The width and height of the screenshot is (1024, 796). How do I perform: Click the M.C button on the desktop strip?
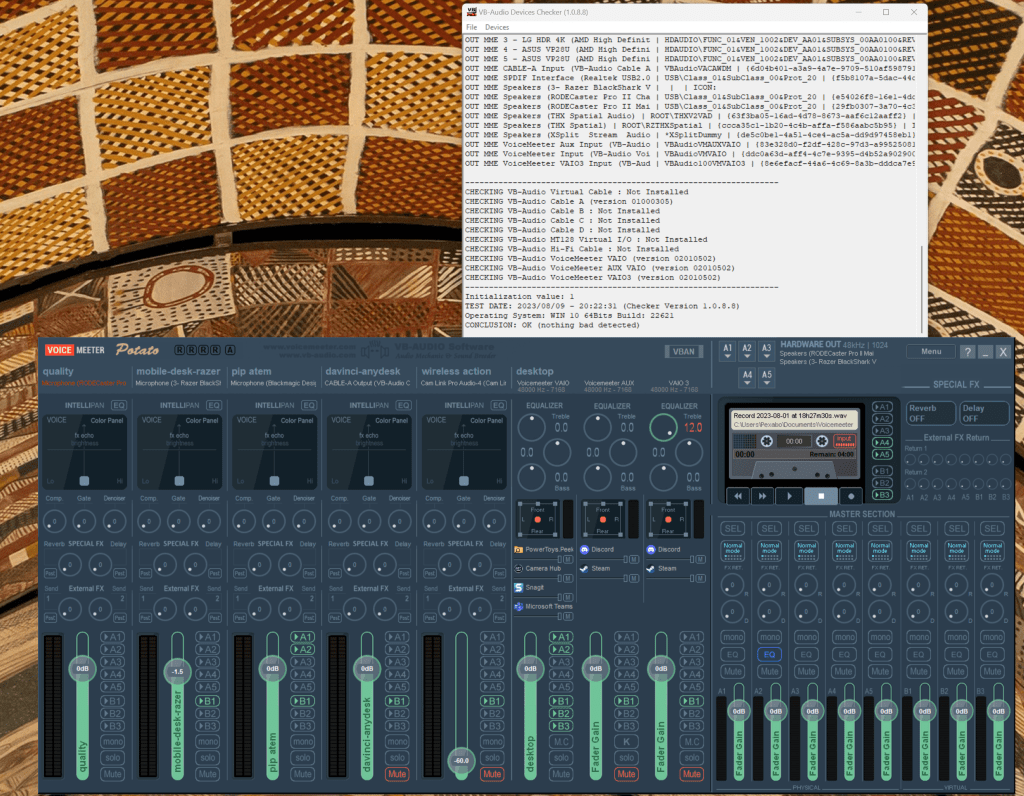point(561,742)
